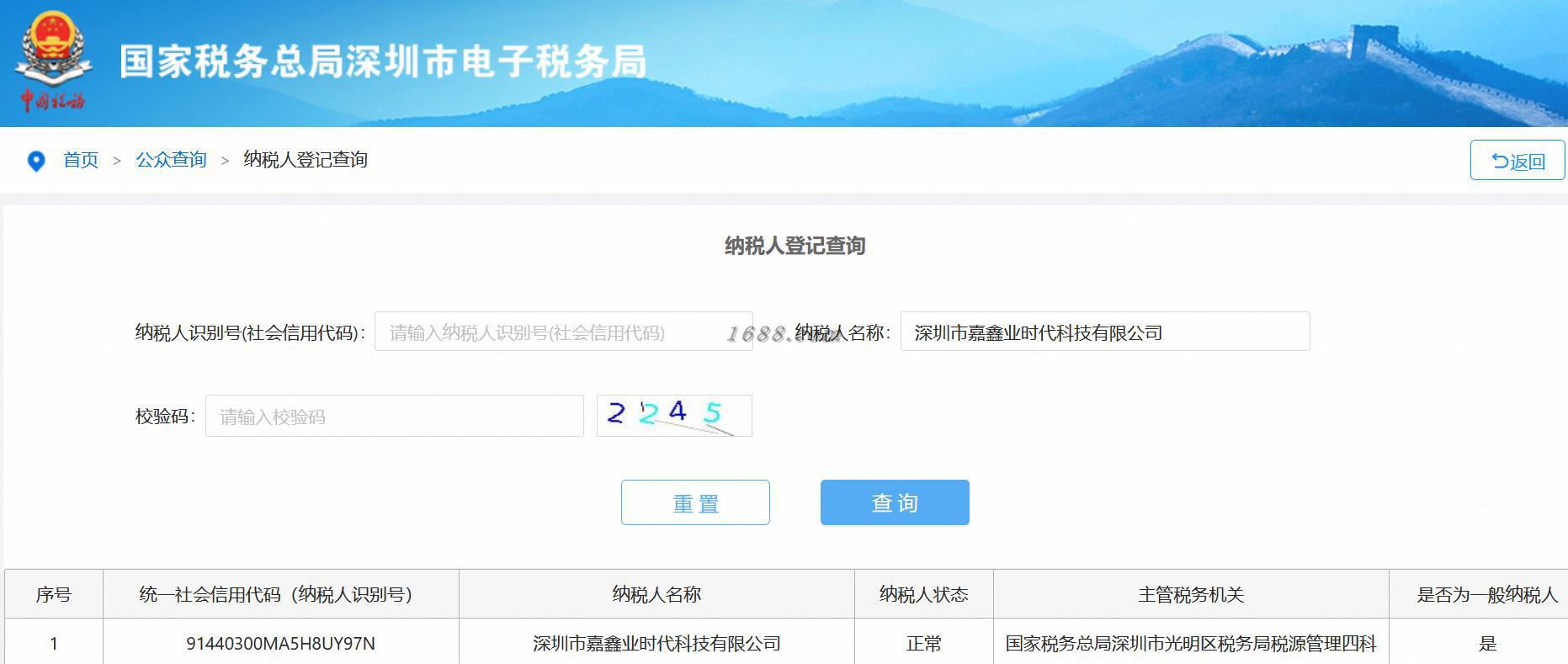This screenshot has height=664, width=1568.
Task: Click the China Tax emblem logo
Action: tap(52, 62)
